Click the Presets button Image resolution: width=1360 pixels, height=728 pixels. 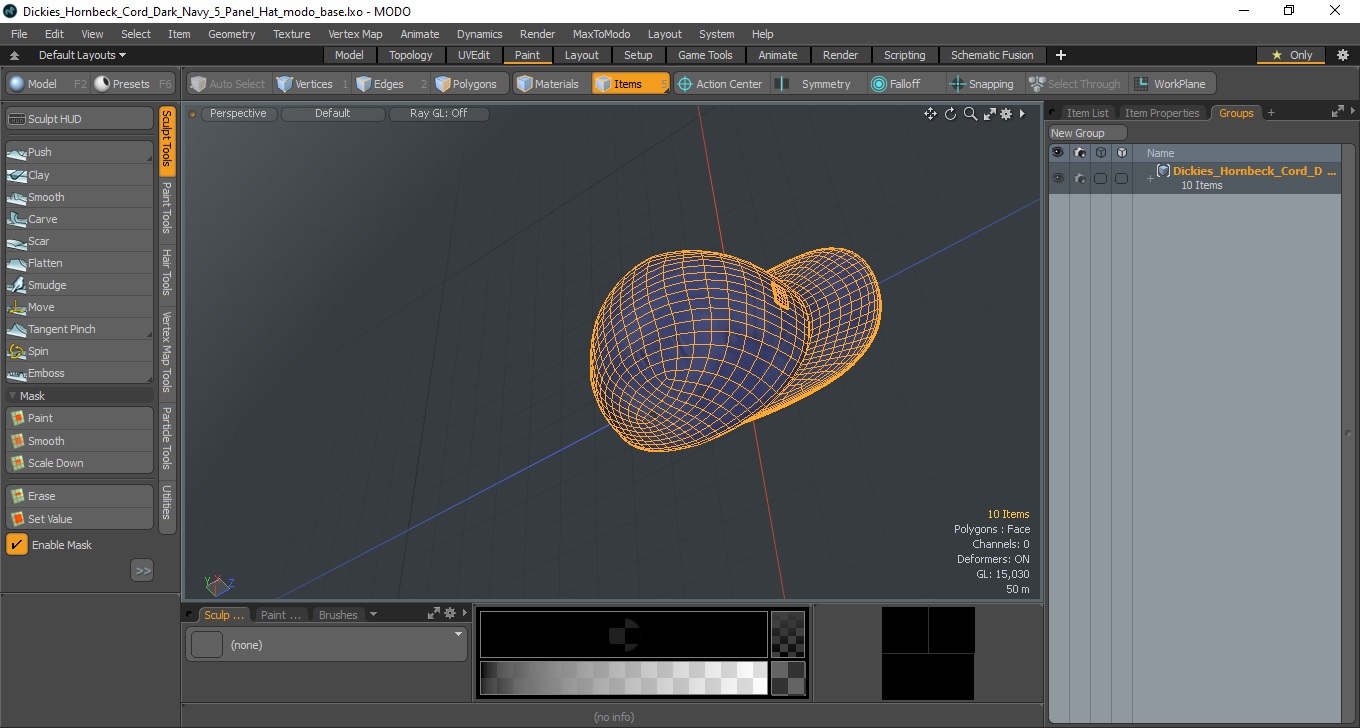(x=134, y=84)
